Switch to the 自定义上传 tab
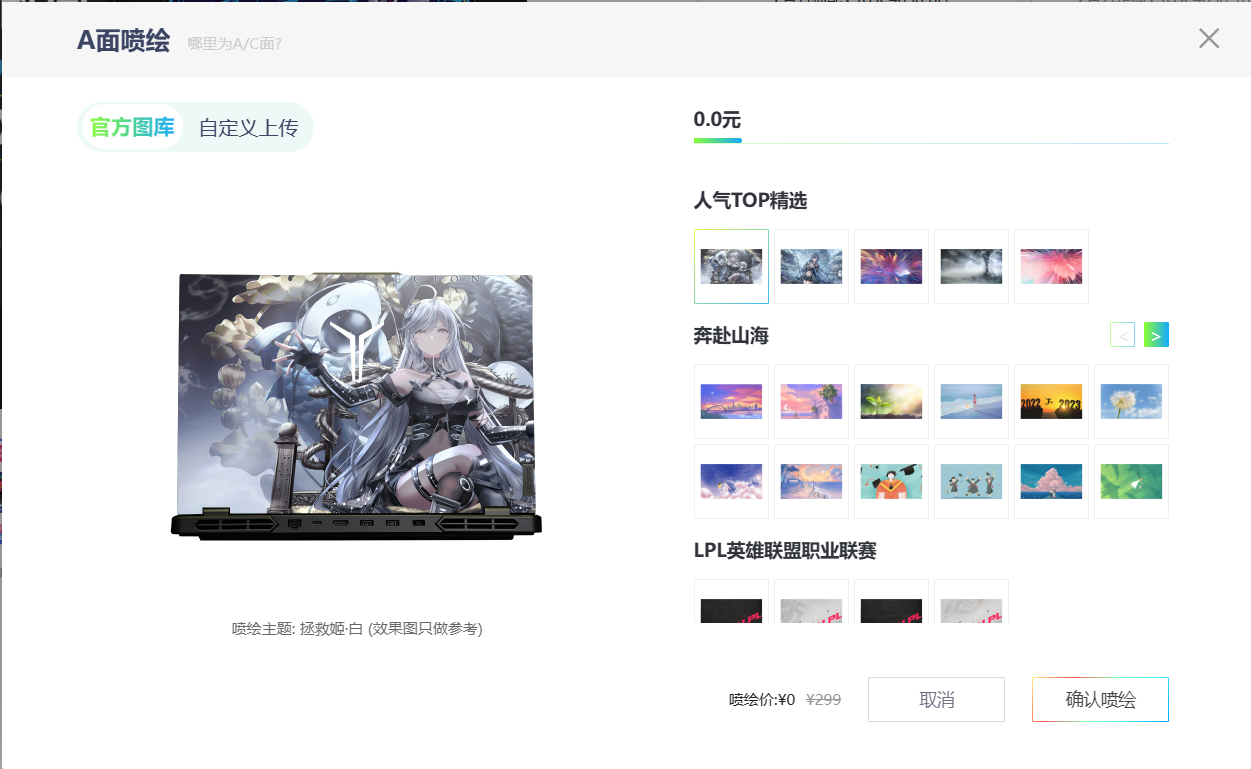Viewport: 1251px width, 769px height. click(248, 128)
